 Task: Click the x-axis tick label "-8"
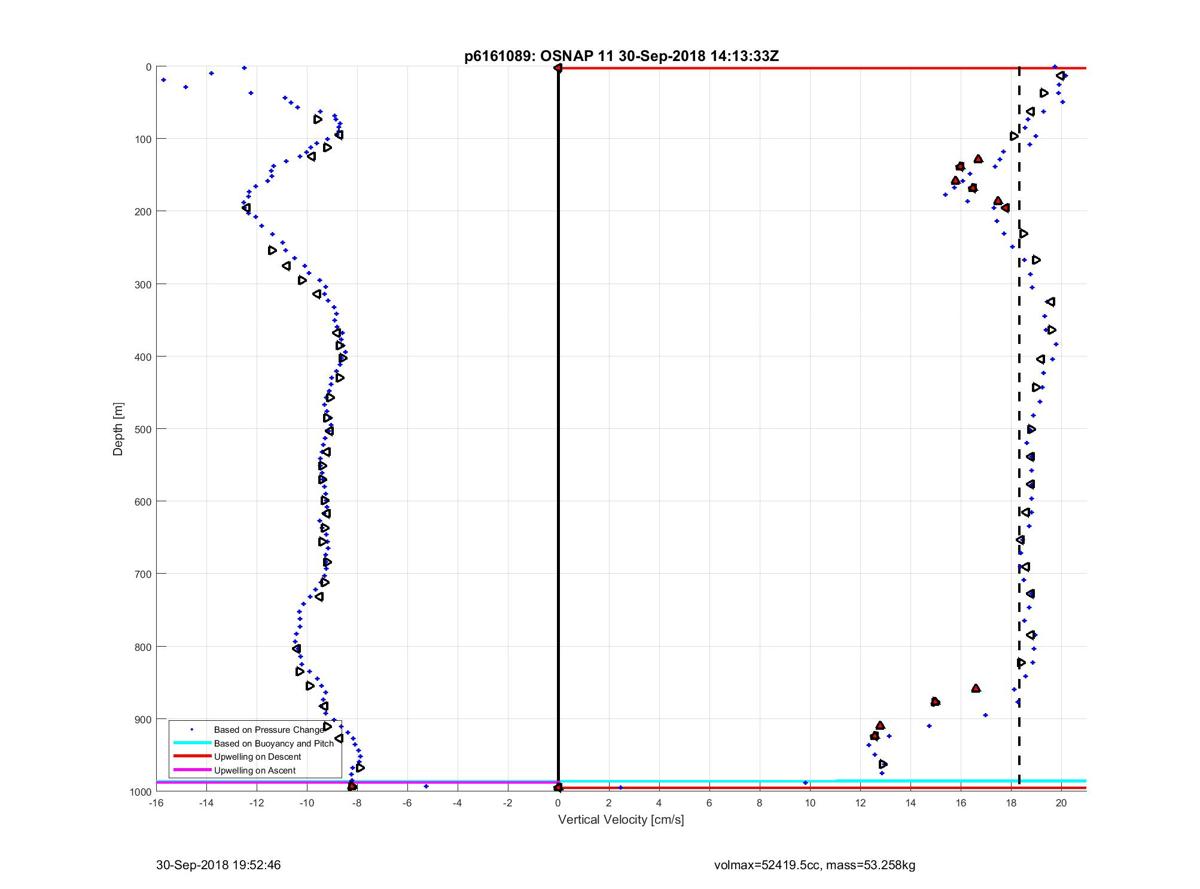[357, 803]
